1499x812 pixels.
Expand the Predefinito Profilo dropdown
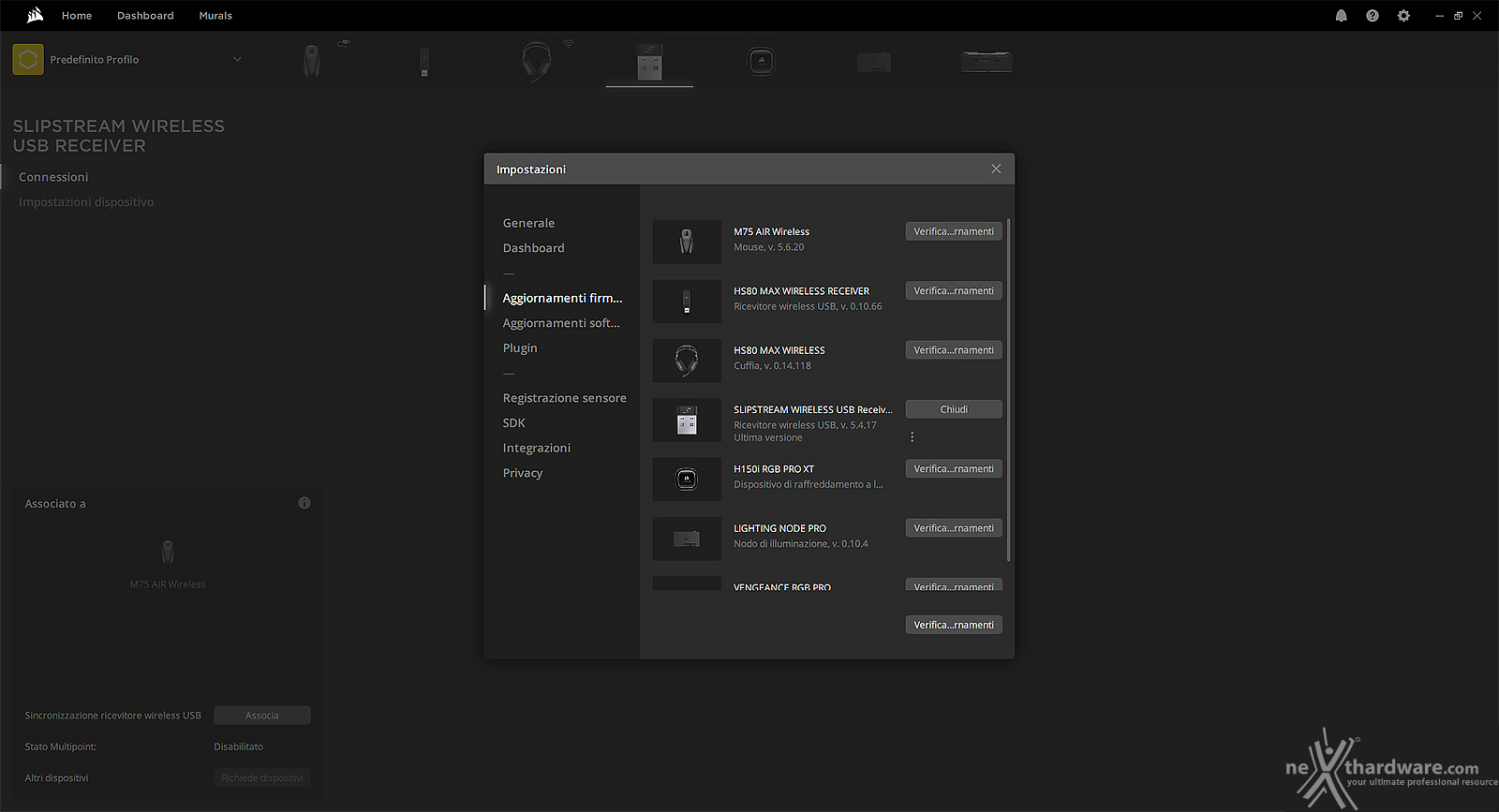(237, 60)
